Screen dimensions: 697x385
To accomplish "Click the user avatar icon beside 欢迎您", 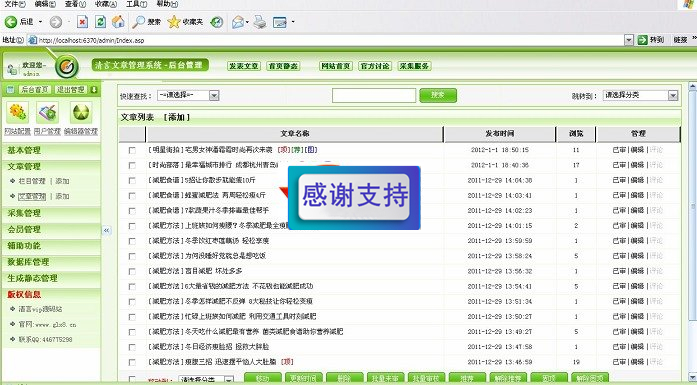I will point(12,69).
